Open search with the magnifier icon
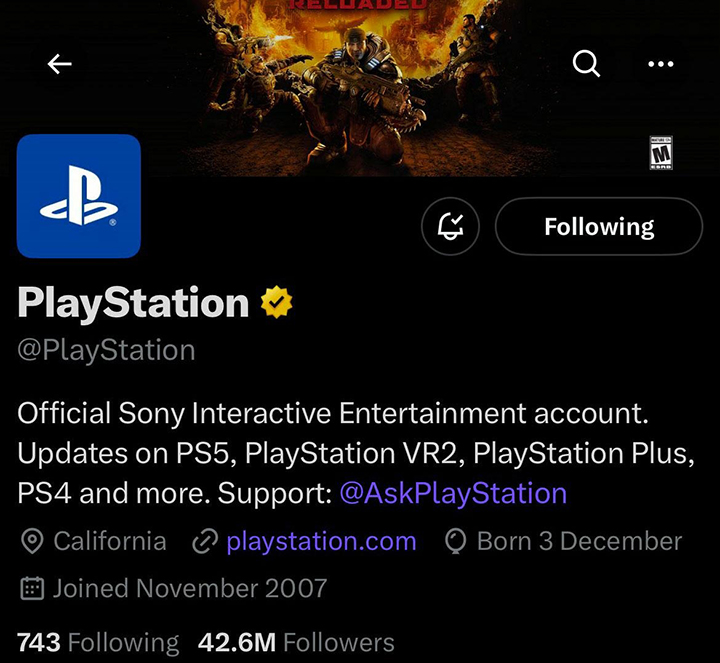 586,63
